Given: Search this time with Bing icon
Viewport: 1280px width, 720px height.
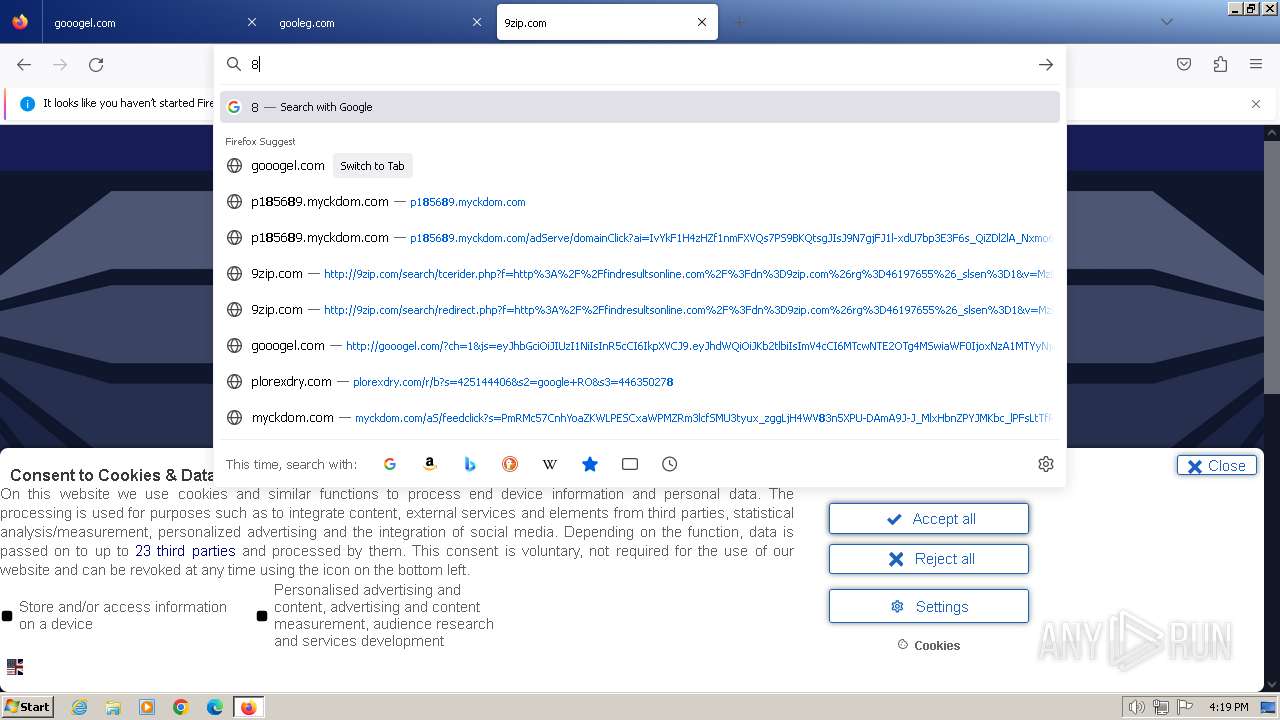Looking at the screenshot, I should coord(470,464).
